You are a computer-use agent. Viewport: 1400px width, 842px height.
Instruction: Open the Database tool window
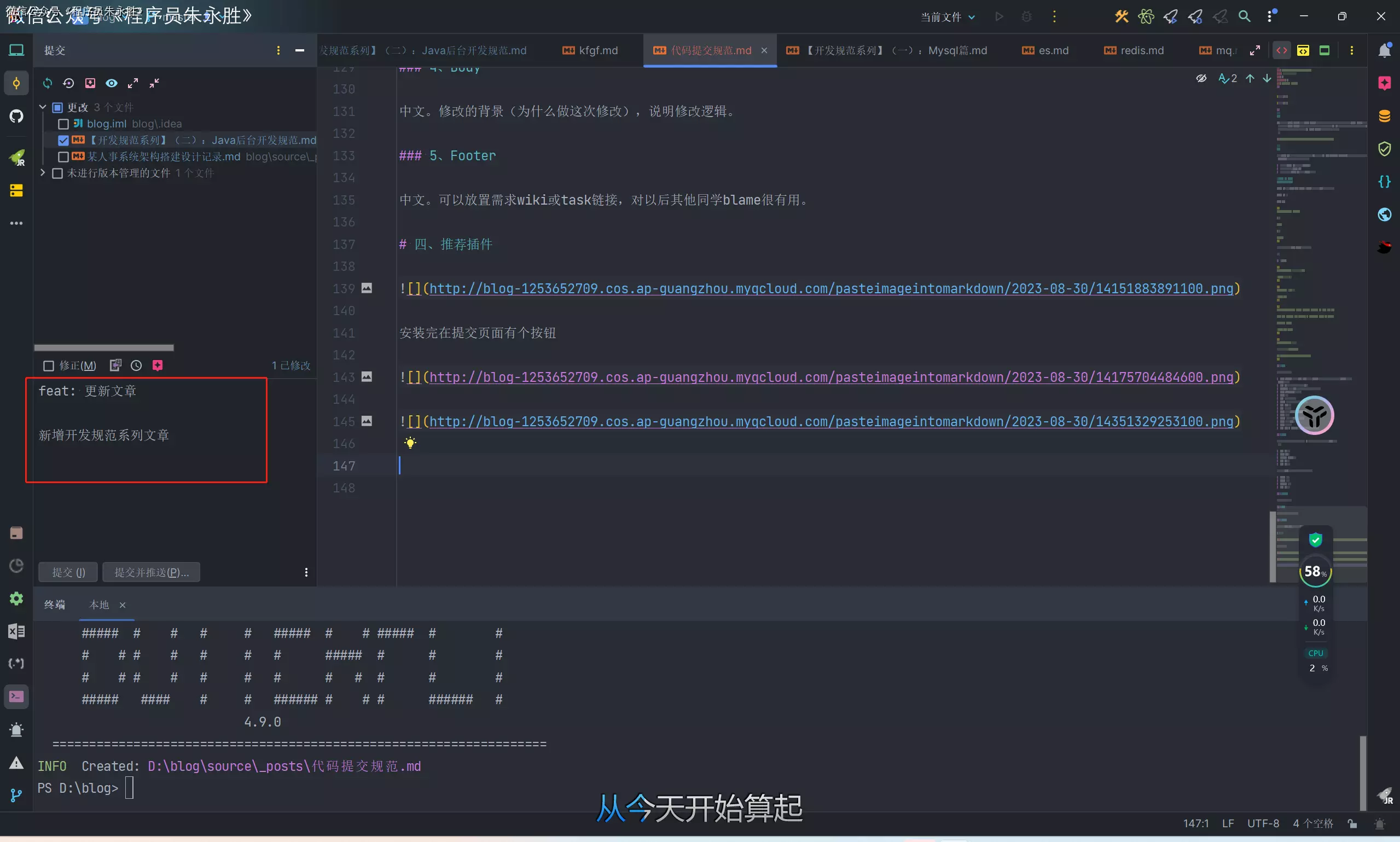pos(1385,117)
